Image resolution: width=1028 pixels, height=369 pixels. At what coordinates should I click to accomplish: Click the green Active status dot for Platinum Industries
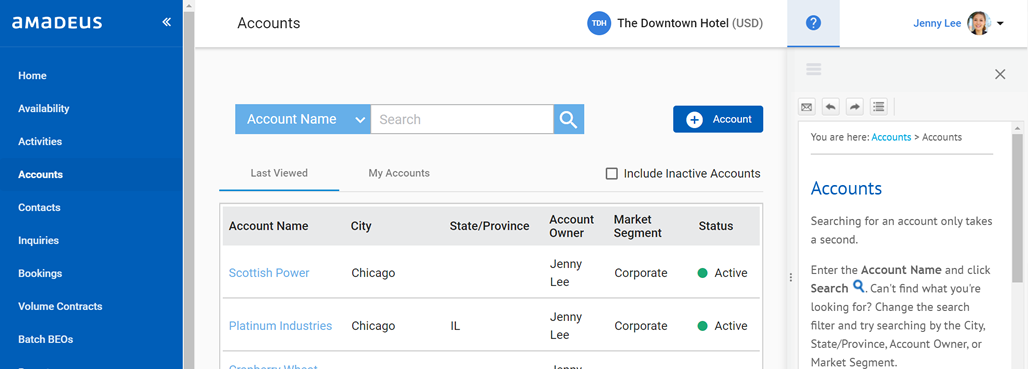[703, 326]
